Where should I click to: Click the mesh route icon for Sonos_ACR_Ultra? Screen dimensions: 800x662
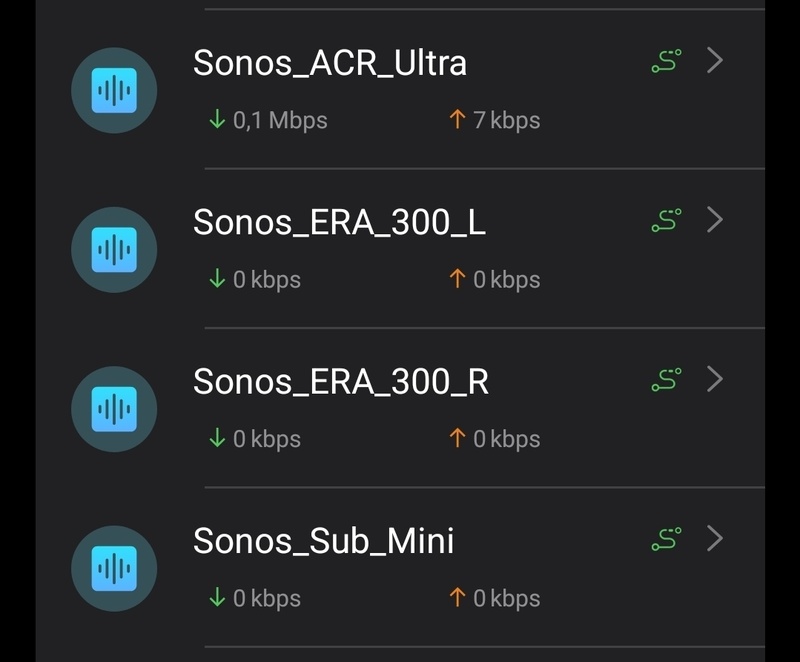tap(666, 61)
